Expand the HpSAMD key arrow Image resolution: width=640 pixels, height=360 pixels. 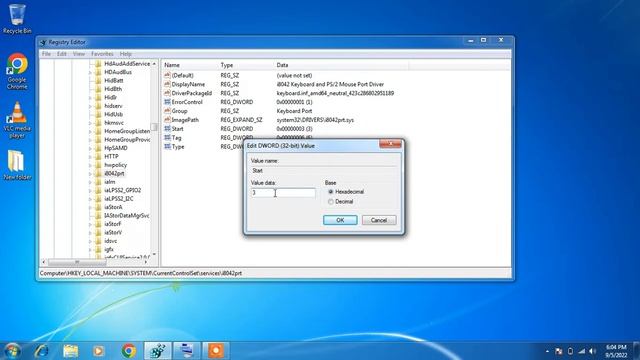90,148
